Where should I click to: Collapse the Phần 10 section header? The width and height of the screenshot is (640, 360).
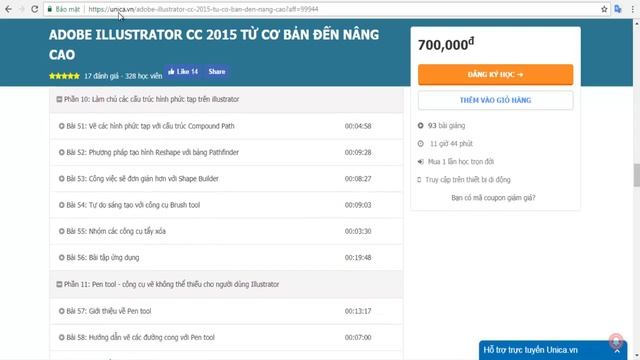[x=226, y=100]
